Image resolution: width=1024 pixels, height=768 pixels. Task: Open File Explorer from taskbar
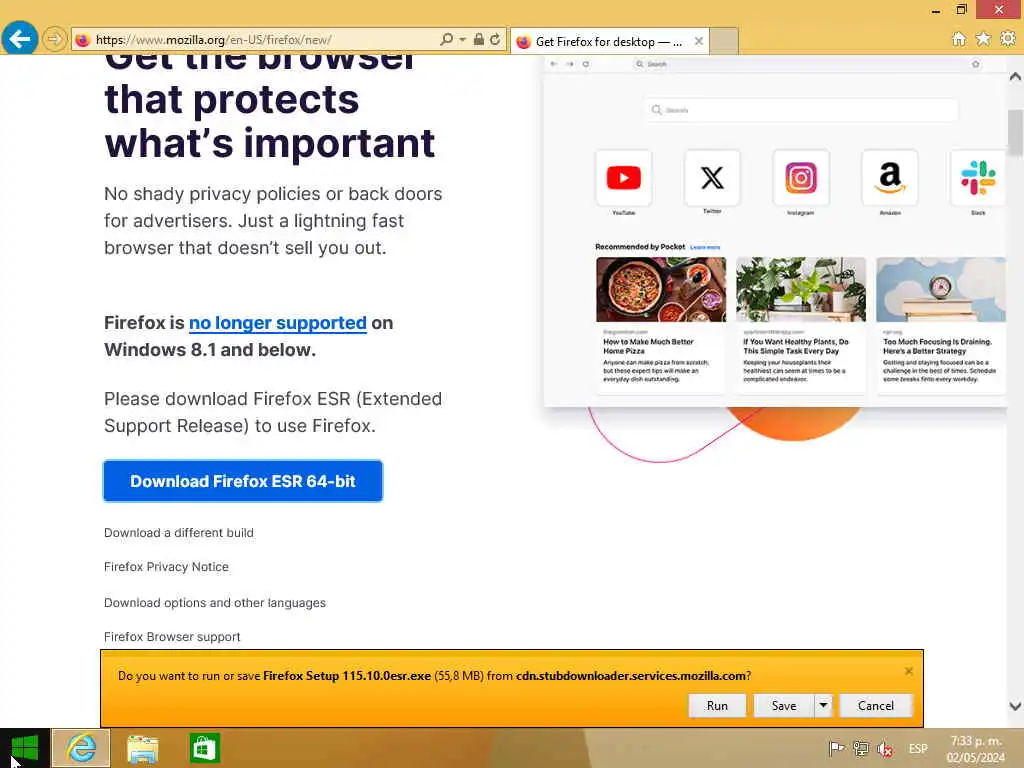(142, 748)
